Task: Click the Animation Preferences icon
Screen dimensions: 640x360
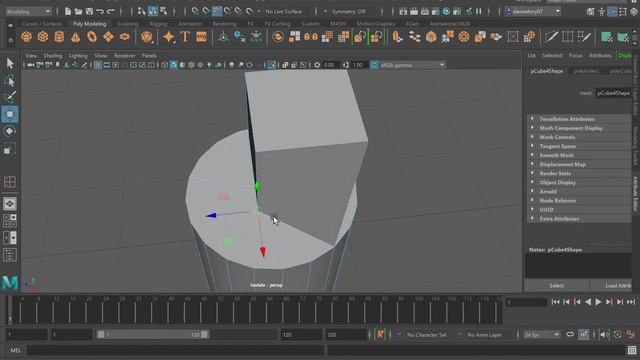Action: pos(631,335)
